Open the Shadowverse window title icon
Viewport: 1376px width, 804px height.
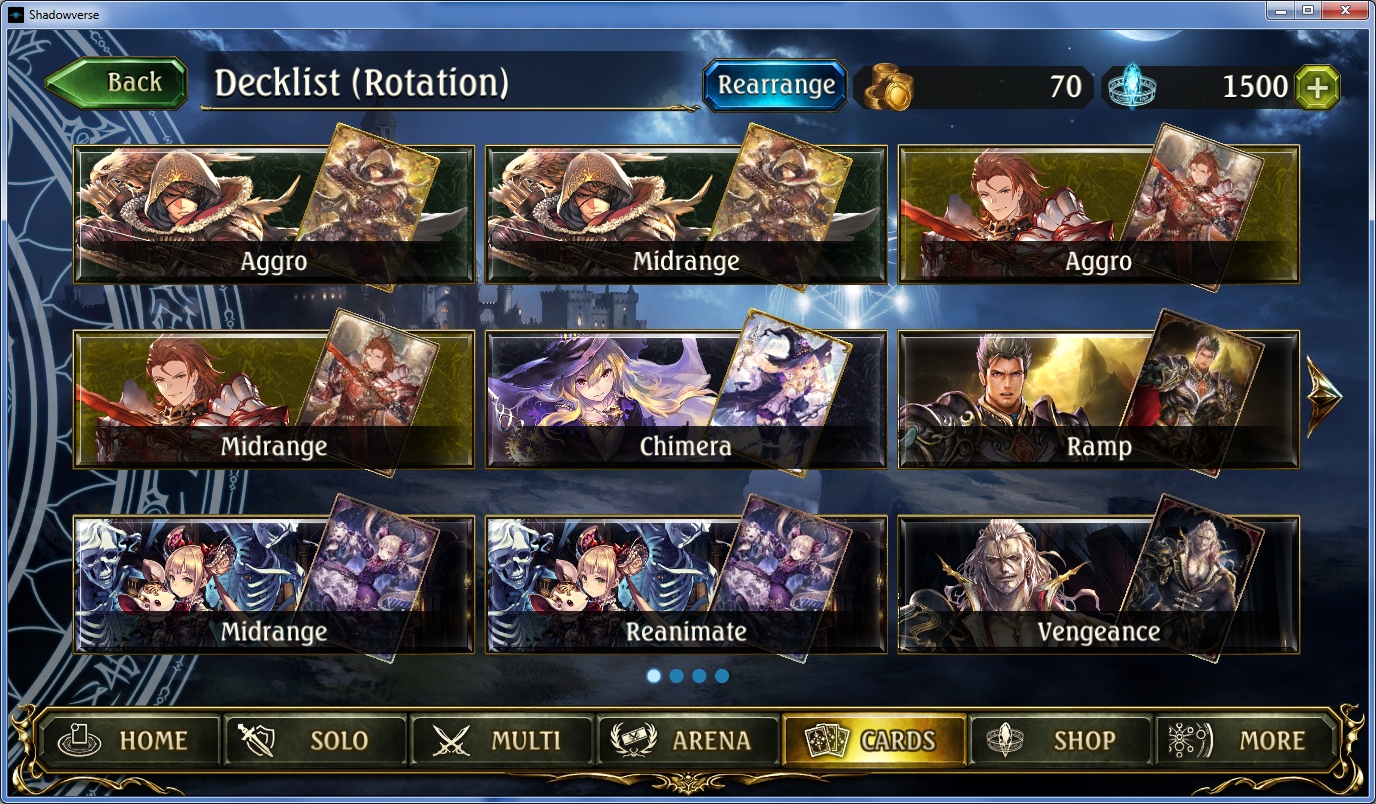click(16, 12)
